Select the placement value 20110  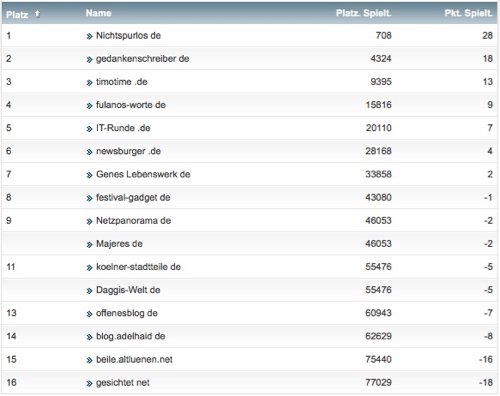(379, 128)
